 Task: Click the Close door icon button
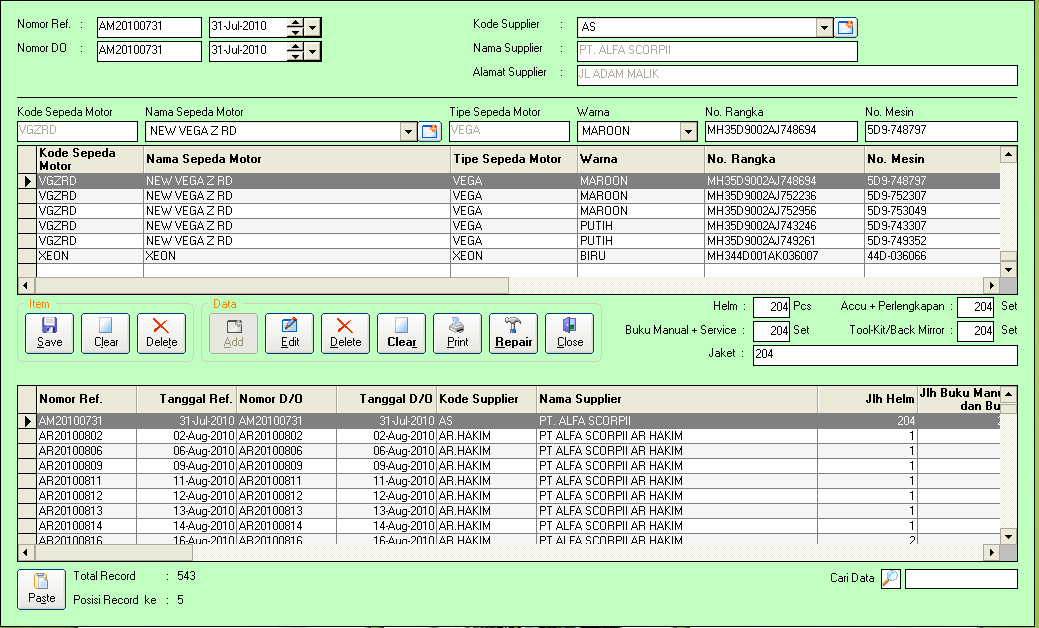(570, 332)
